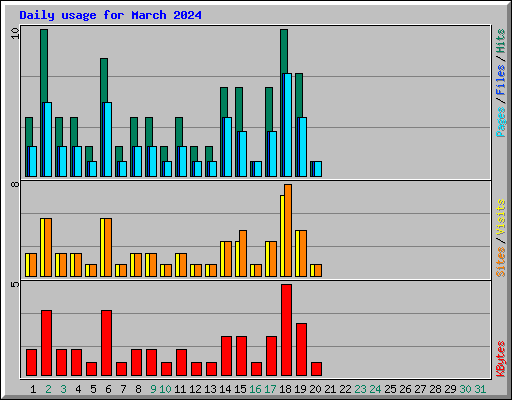The image size is (512, 400).
Task: Click the 'Visits' legend label
Action: tap(500, 217)
